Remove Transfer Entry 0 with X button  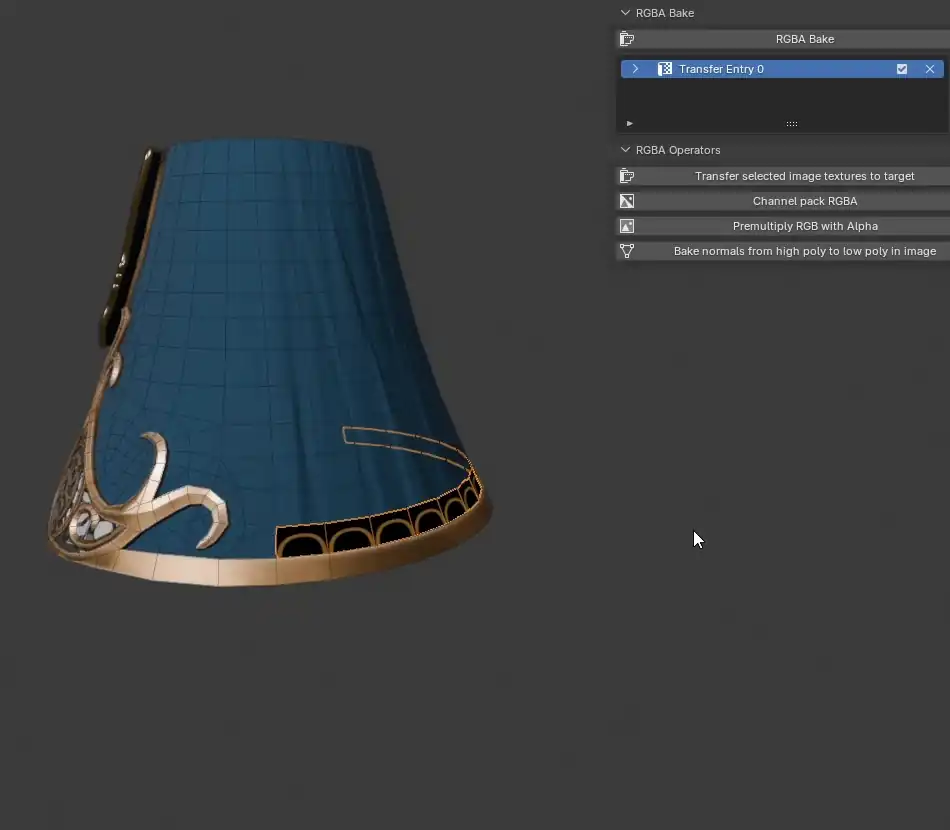pos(929,69)
